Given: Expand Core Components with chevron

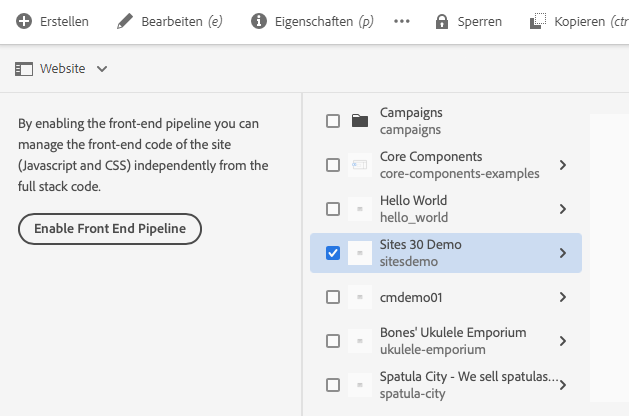Looking at the screenshot, I should pyautogui.click(x=563, y=165).
